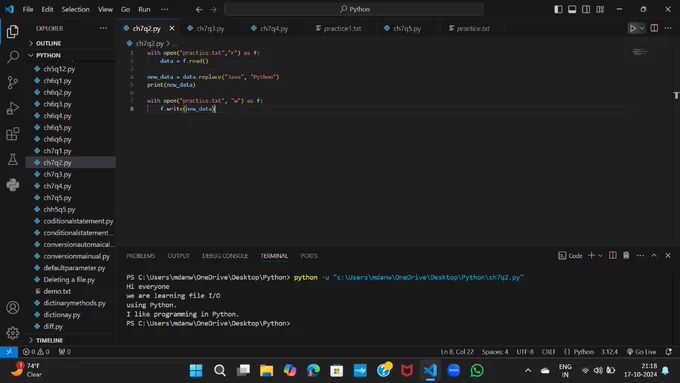
Task: Maximize the panel size chevron
Action: (x=654, y=255)
